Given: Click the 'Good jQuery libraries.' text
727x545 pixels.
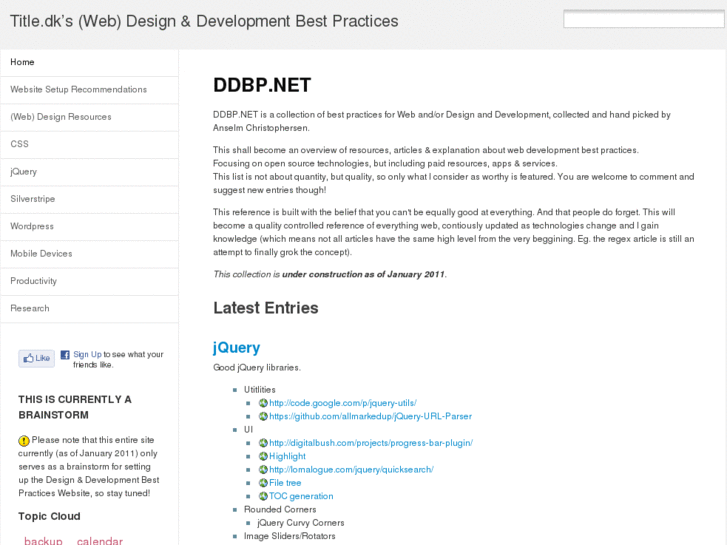Looking at the screenshot, I should [x=257, y=367].
